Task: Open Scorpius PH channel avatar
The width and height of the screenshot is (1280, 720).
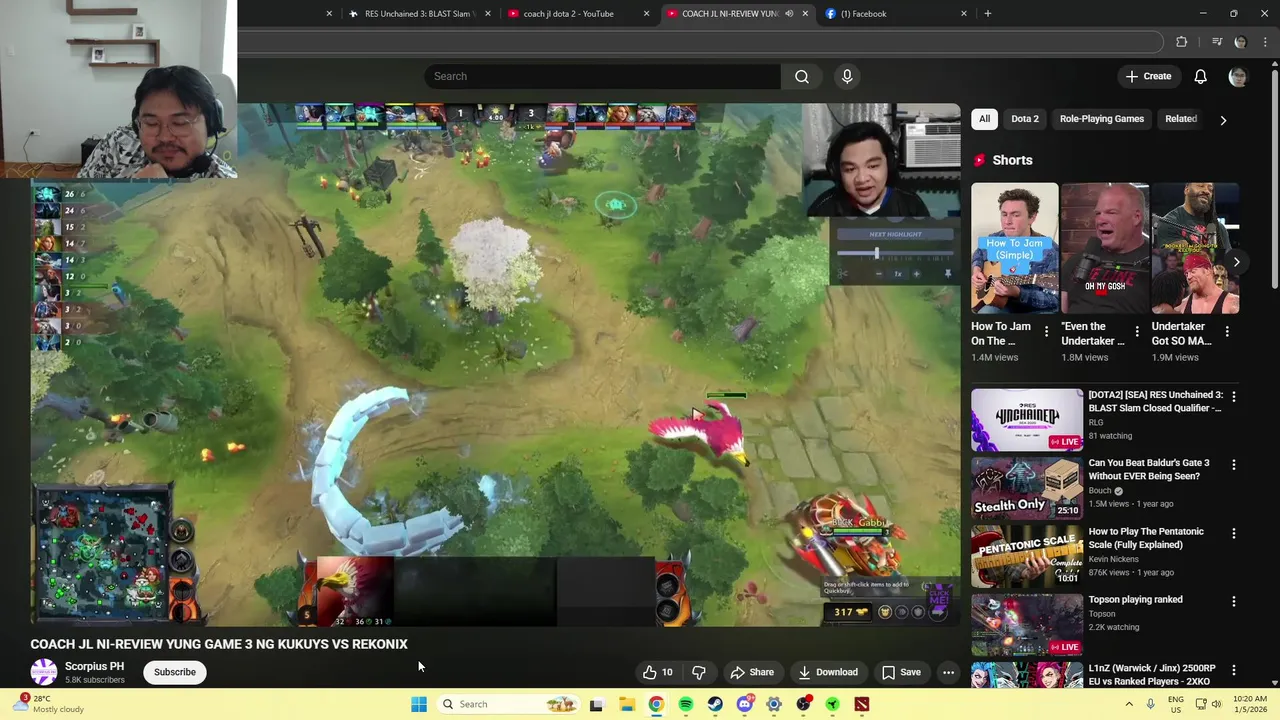Action: pos(44,672)
